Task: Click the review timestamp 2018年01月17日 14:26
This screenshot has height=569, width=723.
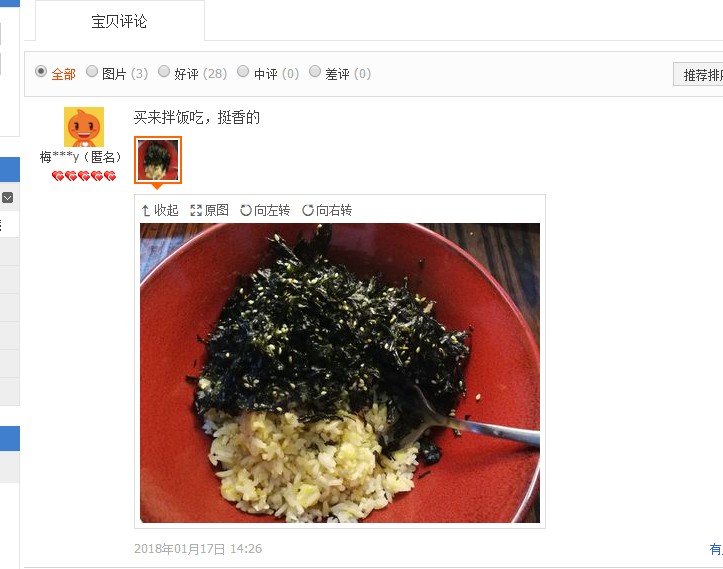Action: click(198, 549)
